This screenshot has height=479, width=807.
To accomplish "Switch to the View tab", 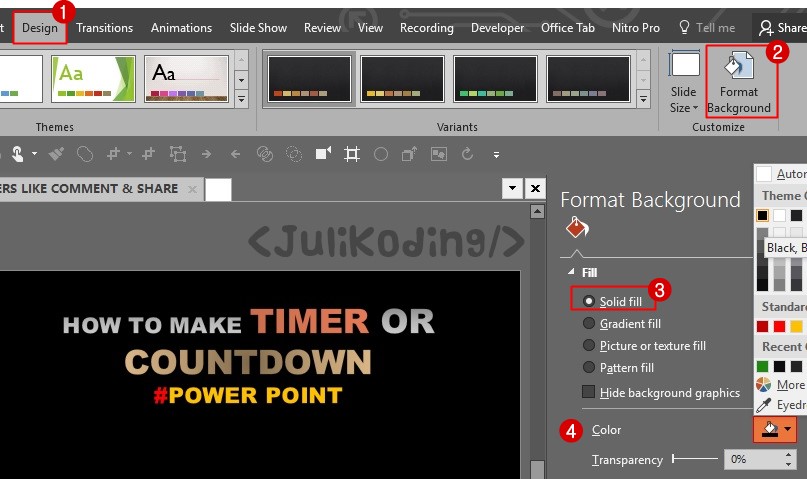I will click(370, 28).
